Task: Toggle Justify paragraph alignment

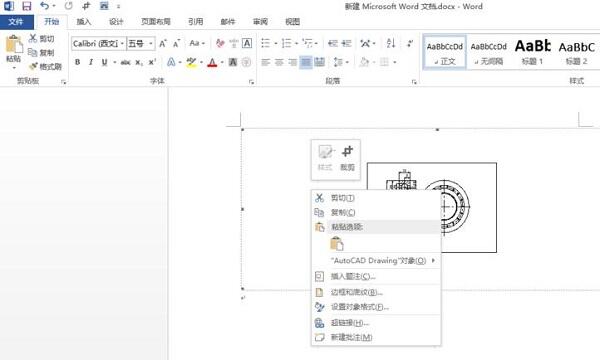Action: point(305,62)
